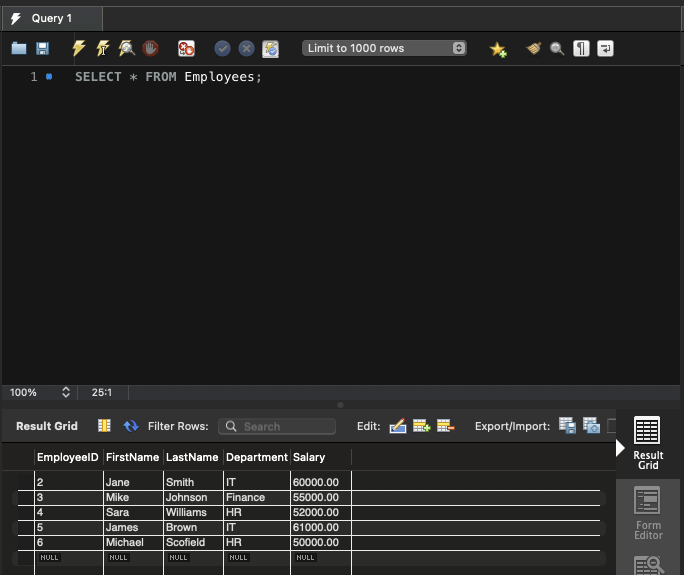The width and height of the screenshot is (684, 575).
Task: Select the Result Grid side panel button
Action: tap(648, 443)
